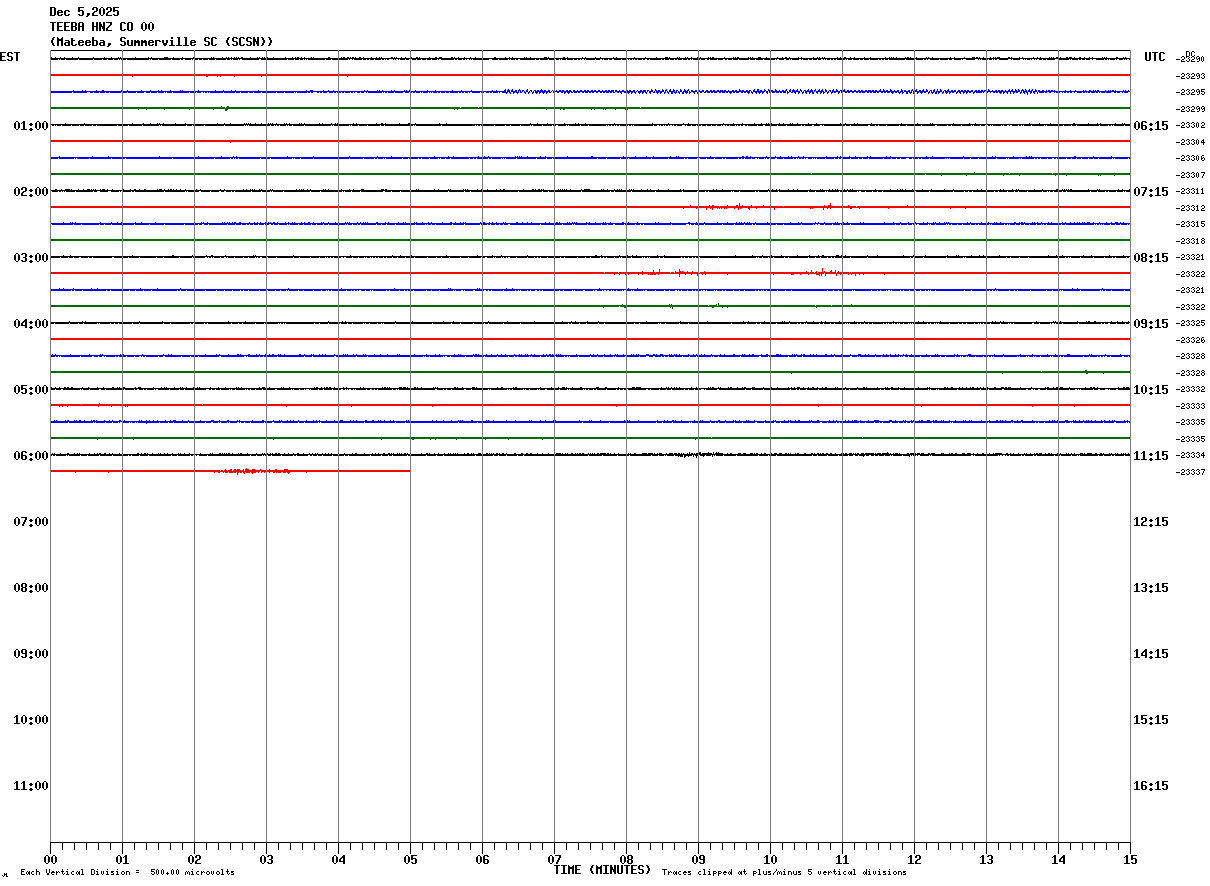Click the DC offset value '-23293'

tap(1191, 76)
